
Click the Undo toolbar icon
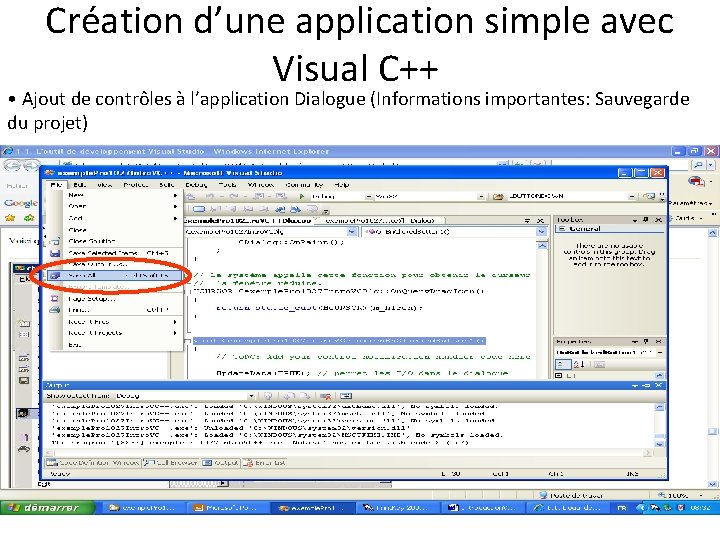point(210,197)
